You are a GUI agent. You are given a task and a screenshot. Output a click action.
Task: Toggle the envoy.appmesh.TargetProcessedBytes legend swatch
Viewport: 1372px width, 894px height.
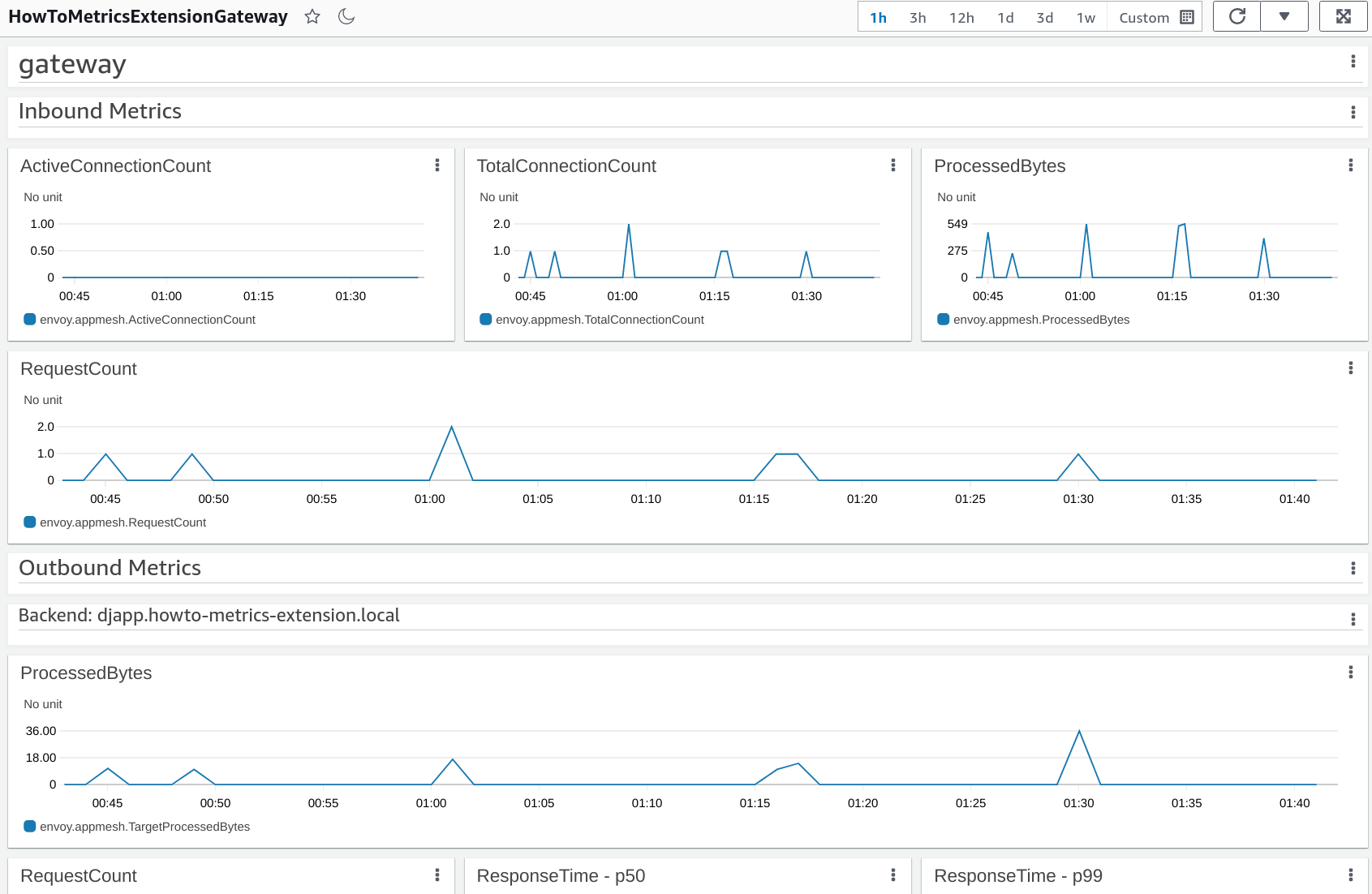(30, 827)
